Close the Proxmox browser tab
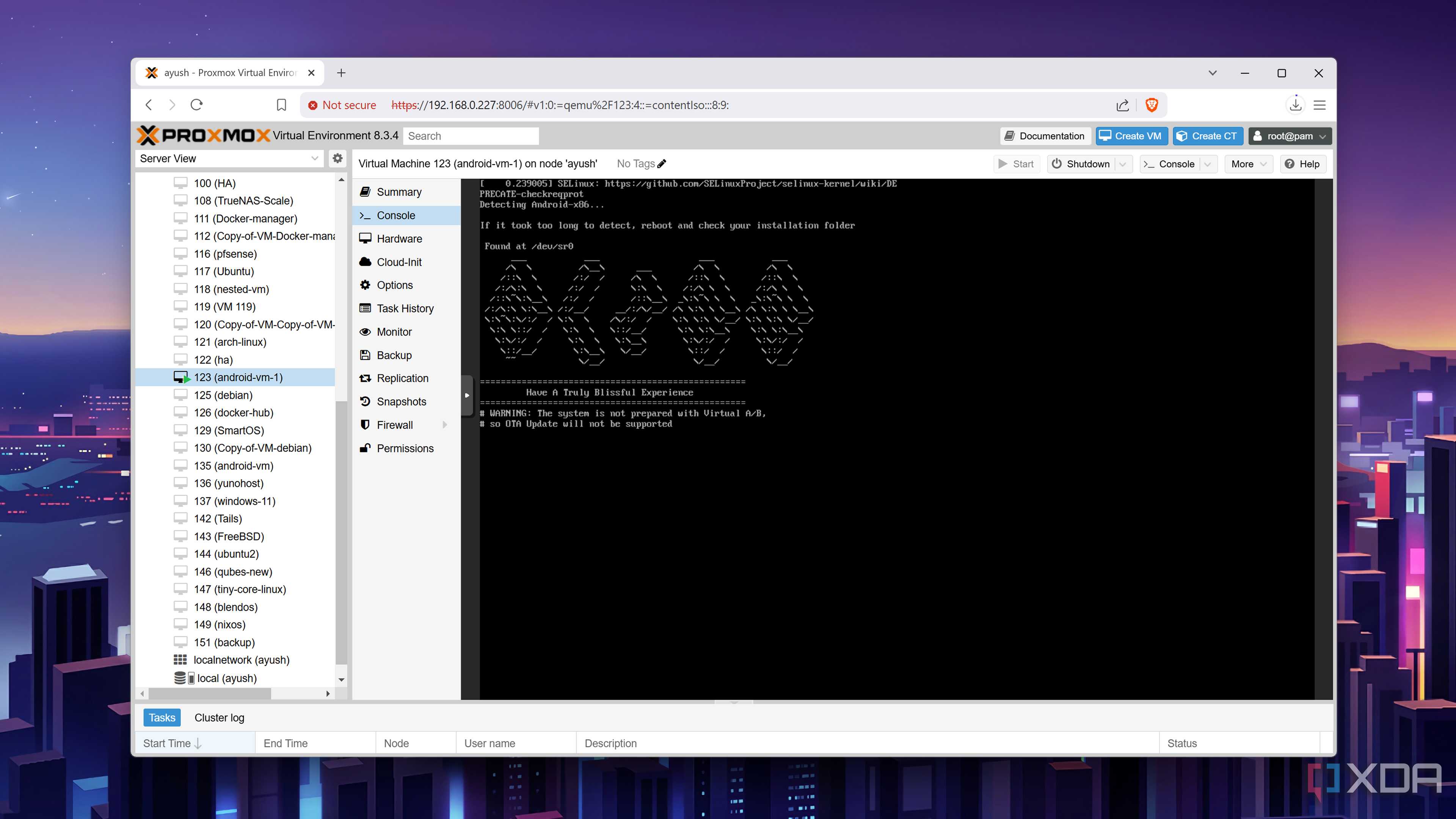The image size is (1456, 819). [311, 73]
